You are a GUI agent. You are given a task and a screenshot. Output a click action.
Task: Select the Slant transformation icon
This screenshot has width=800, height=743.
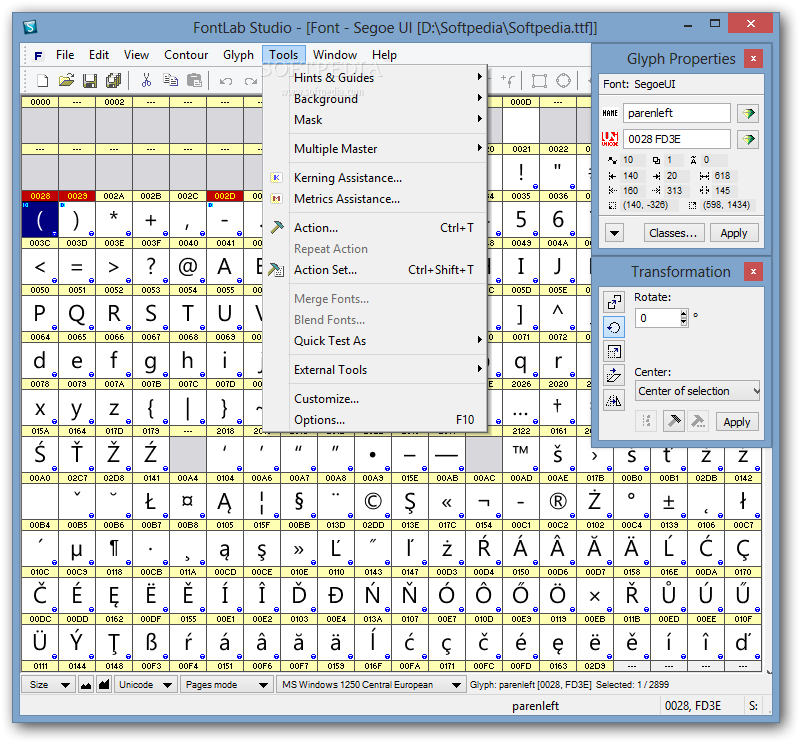pyautogui.click(x=614, y=376)
